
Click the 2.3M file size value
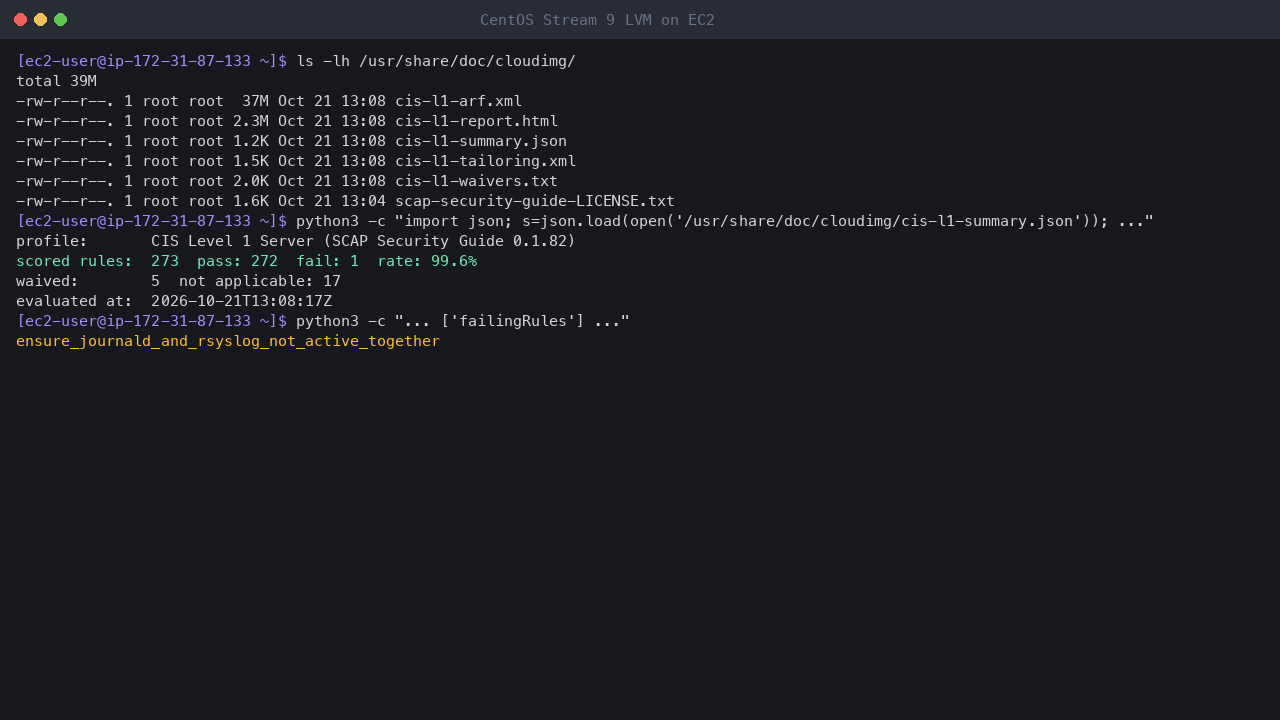pyautogui.click(x=251, y=121)
